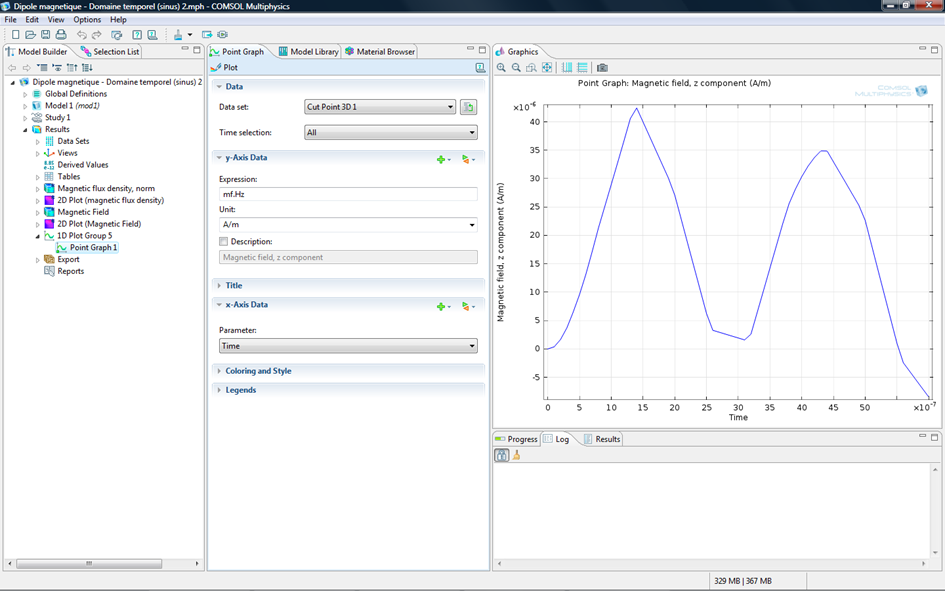Switch to the Material Browser tab
The width and height of the screenshot is (945, 591).
pos(380,52)
